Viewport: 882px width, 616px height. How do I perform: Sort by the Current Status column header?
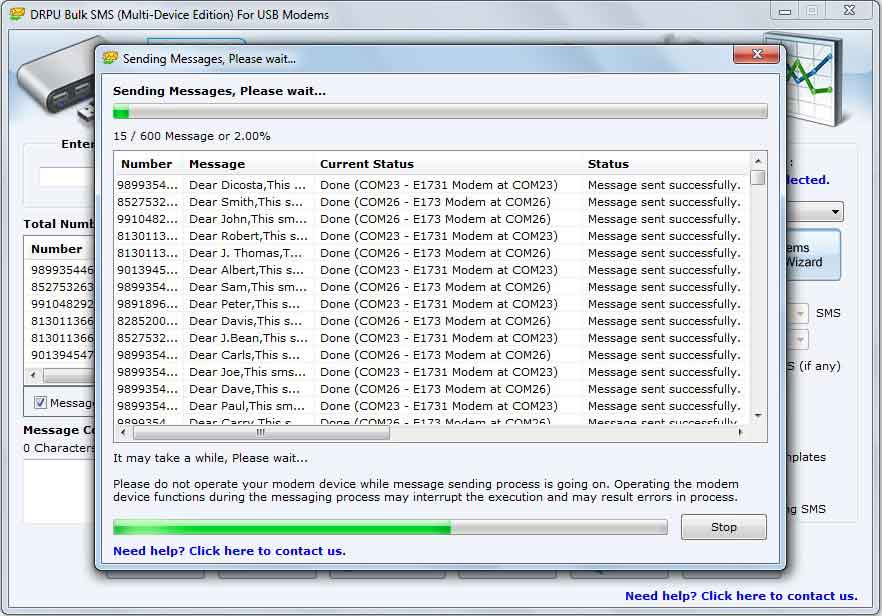367,164
